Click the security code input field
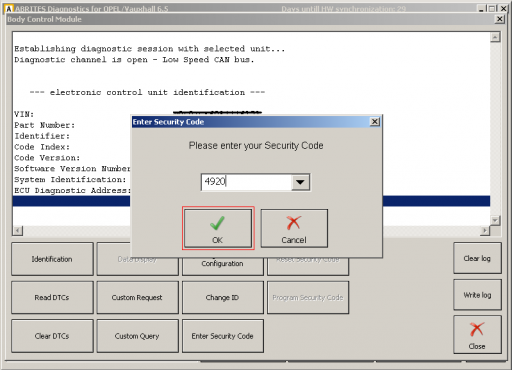 coord(247,182)
